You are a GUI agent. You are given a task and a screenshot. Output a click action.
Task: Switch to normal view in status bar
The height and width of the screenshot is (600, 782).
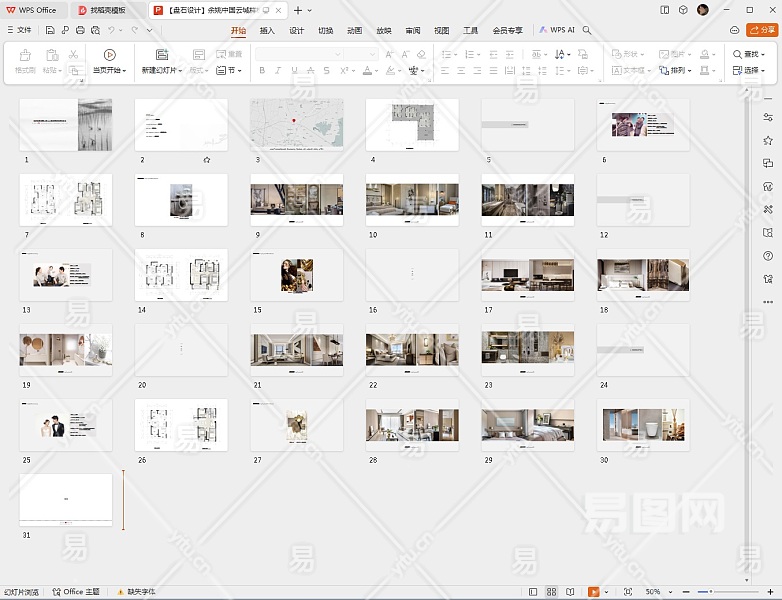pyautogui.click(x=534, y=592)
